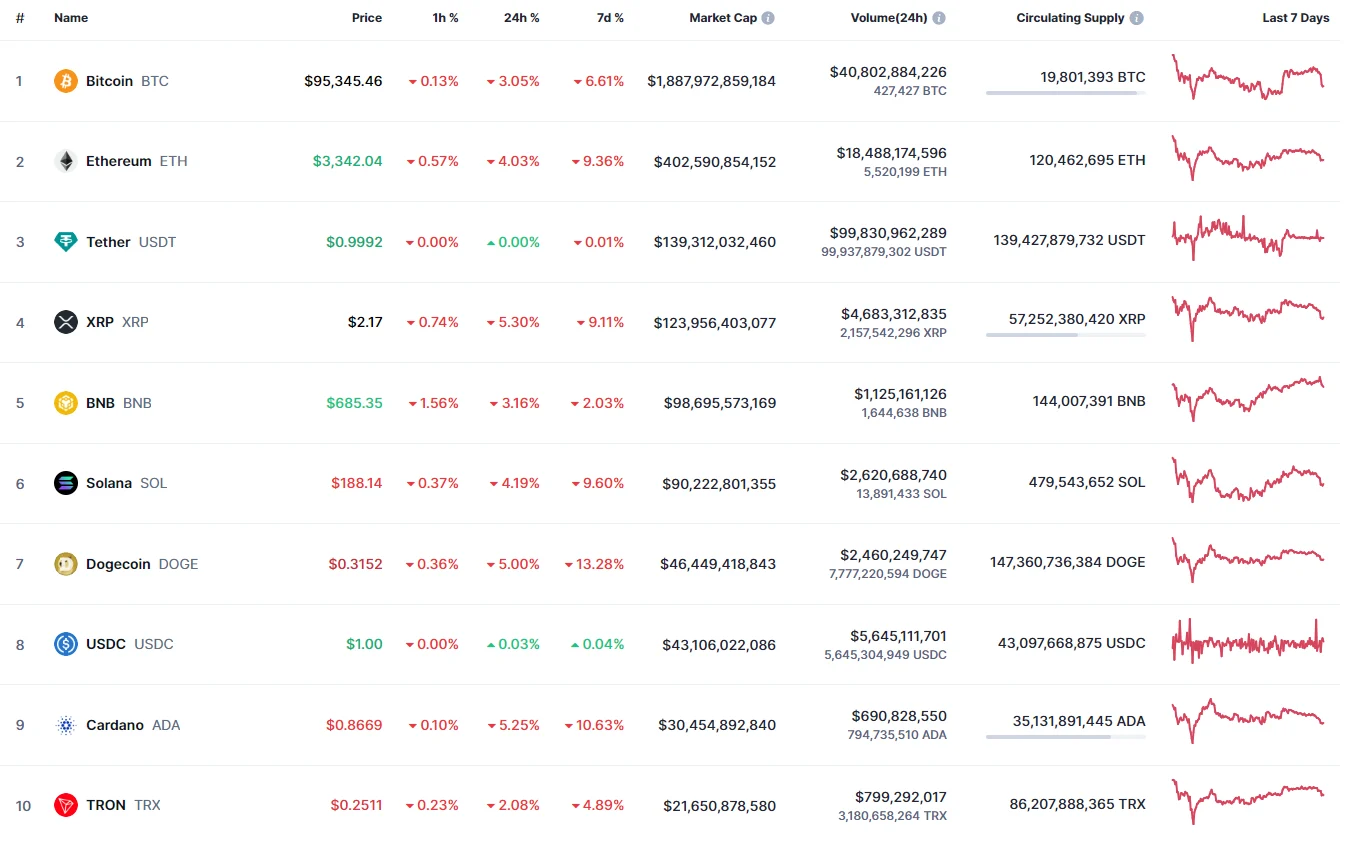Click the Solana logo icon
The height and width of the screenshot is (841, 1345).
[65, 483]
